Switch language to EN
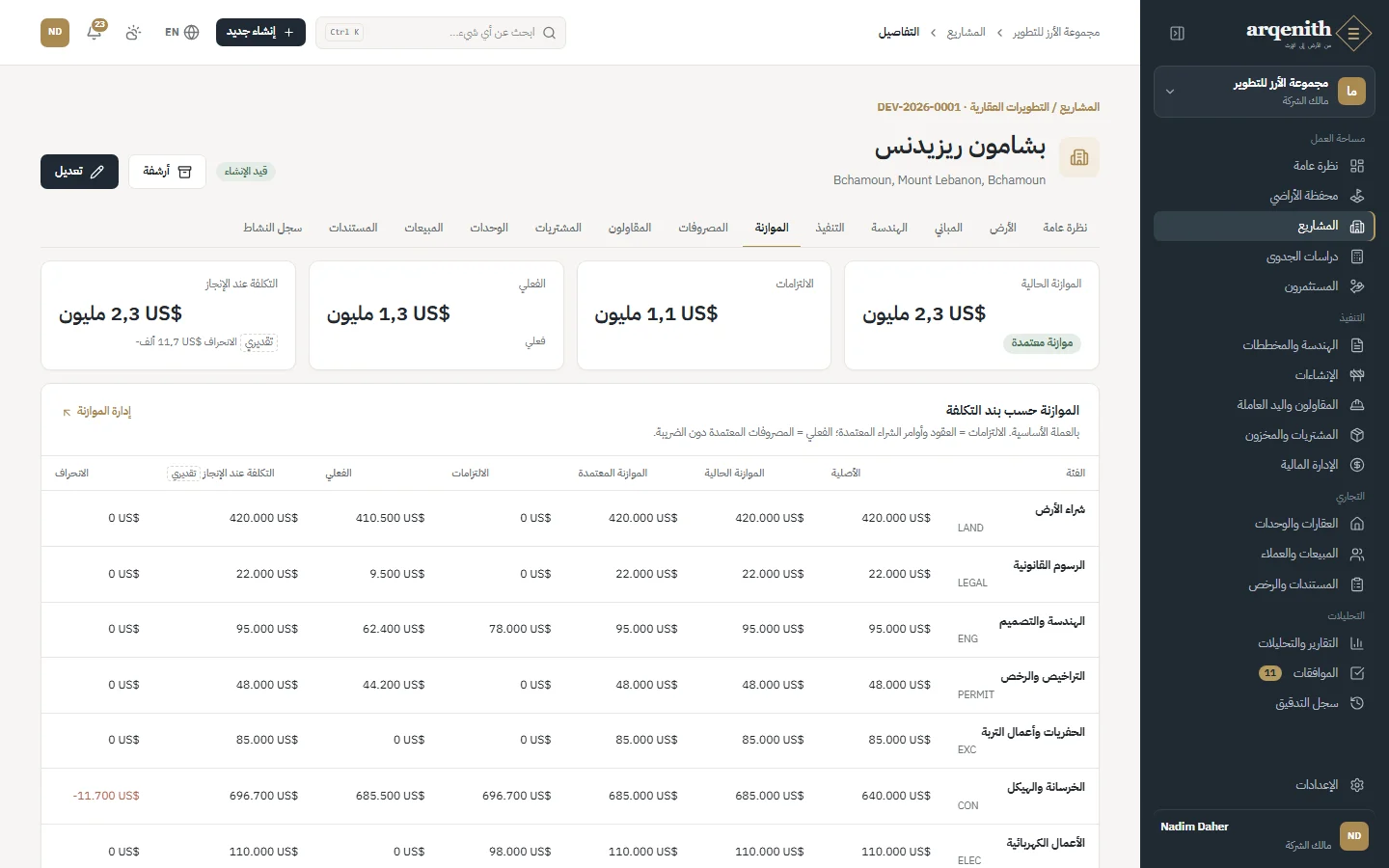 (x=181, y=32)
